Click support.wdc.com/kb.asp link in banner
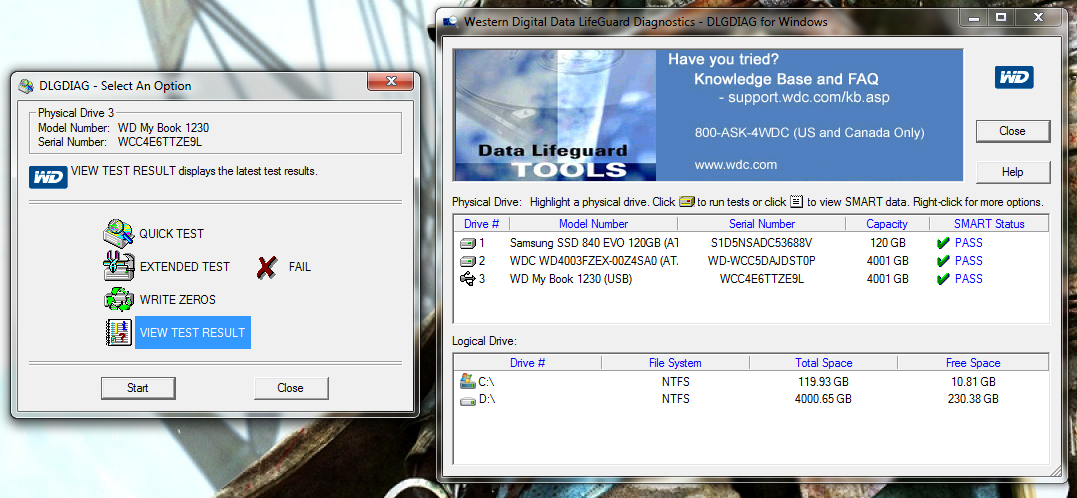The image size is (1077, 498). point(809,98)
